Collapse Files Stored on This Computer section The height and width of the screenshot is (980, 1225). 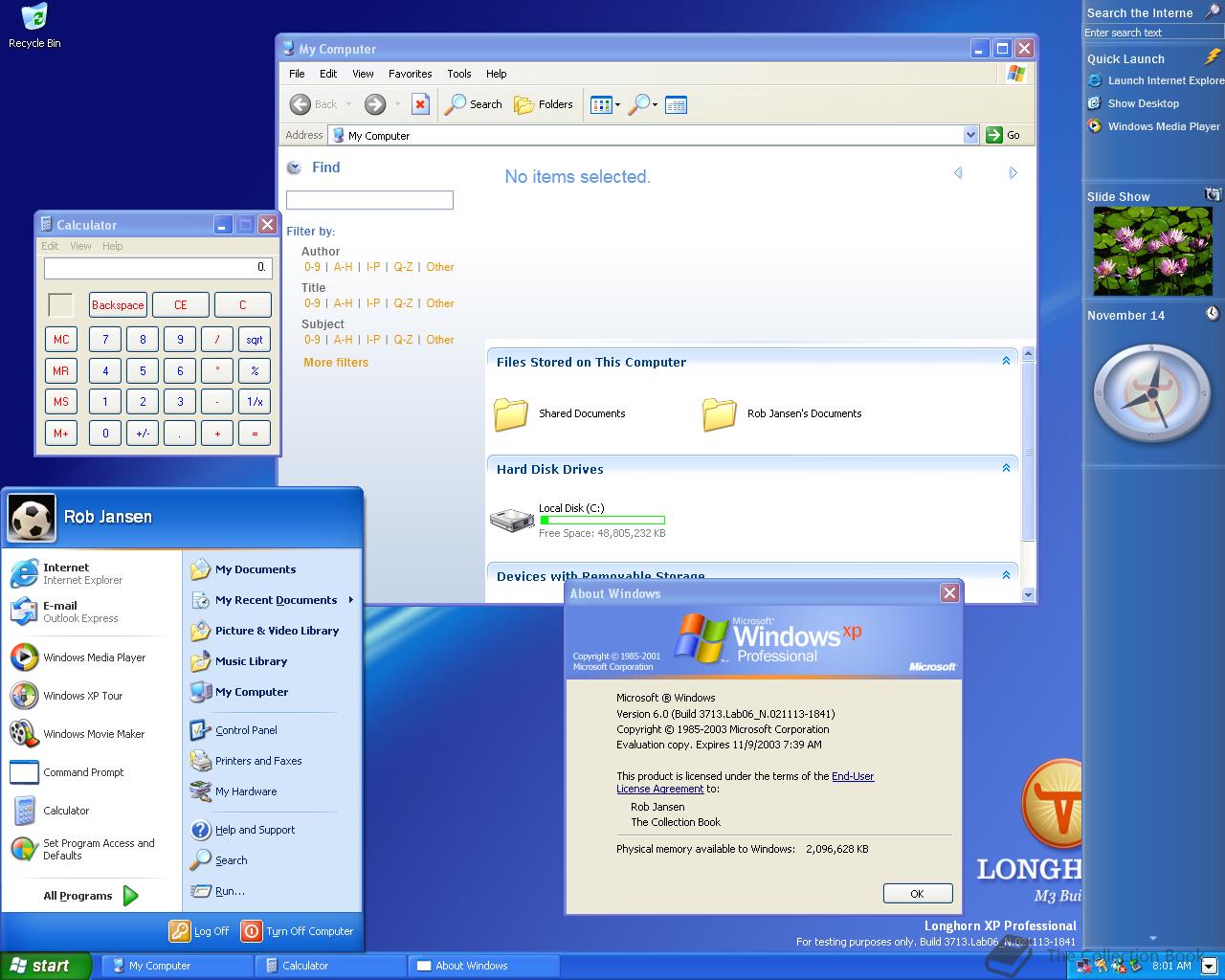click(x=1006, y=361)
